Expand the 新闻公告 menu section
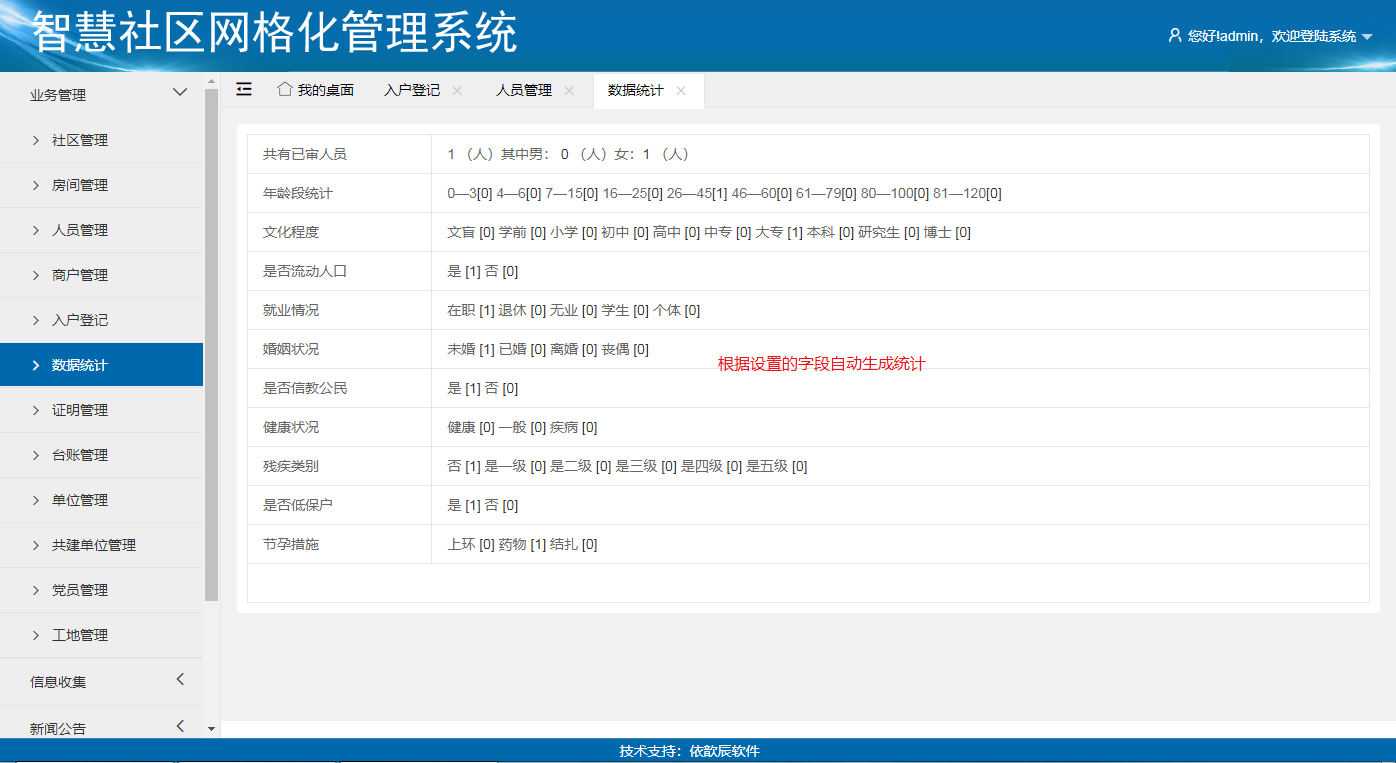Image resolution: width=1396 pixels, height=763 pixels. click(180, 726)
